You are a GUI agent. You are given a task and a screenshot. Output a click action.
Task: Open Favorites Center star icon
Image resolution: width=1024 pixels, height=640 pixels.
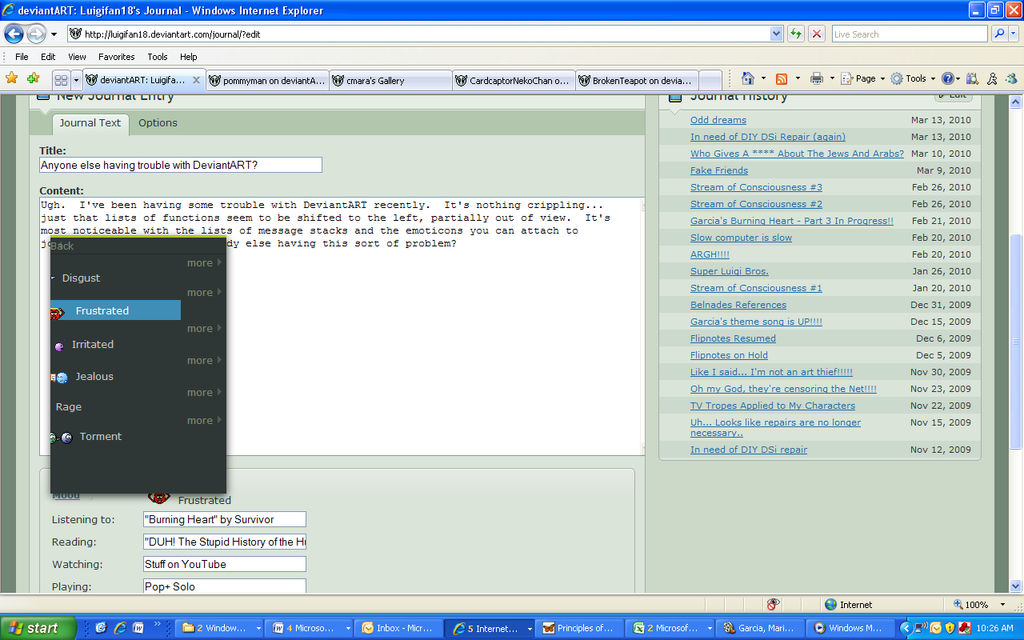point(12,78)
